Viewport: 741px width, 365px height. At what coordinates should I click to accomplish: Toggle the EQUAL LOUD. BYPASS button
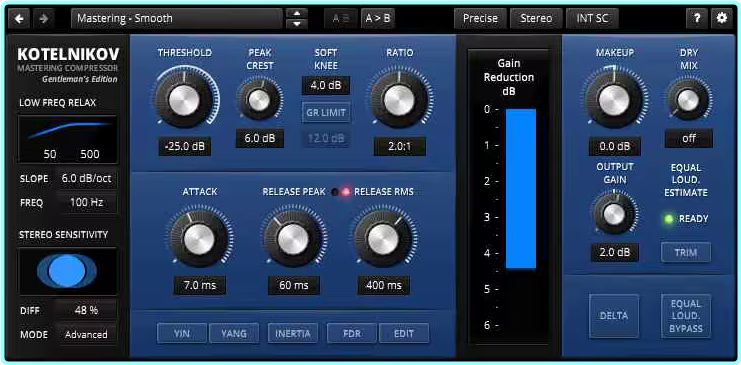(686, 316)
